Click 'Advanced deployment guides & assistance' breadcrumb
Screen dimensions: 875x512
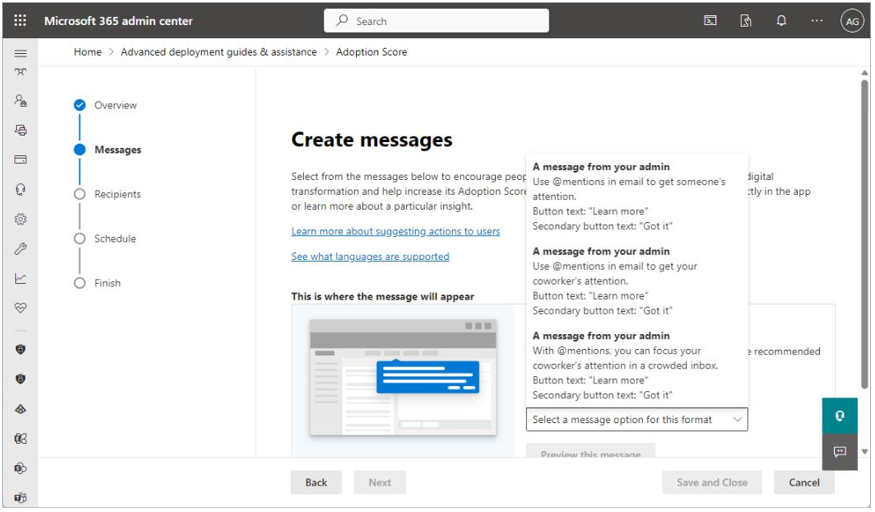tap(219, 52)
